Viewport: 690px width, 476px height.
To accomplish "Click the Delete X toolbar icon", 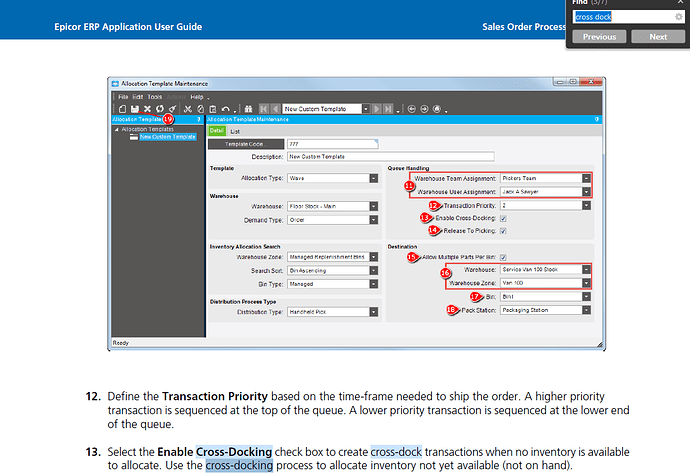I will 147,109.
